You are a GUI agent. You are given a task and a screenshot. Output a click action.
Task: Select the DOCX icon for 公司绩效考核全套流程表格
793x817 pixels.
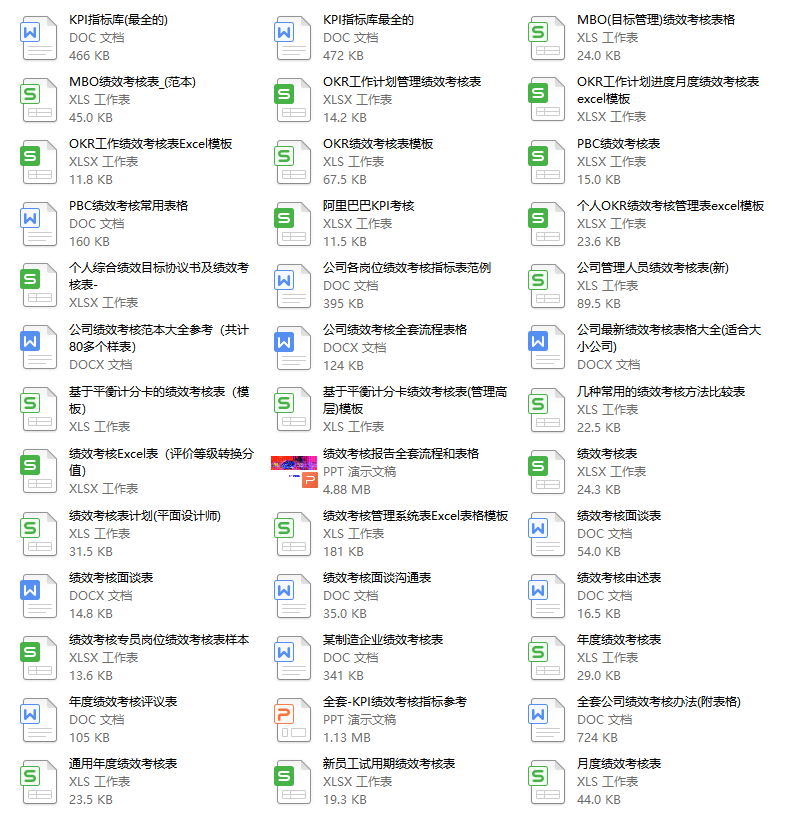[293, 348]
